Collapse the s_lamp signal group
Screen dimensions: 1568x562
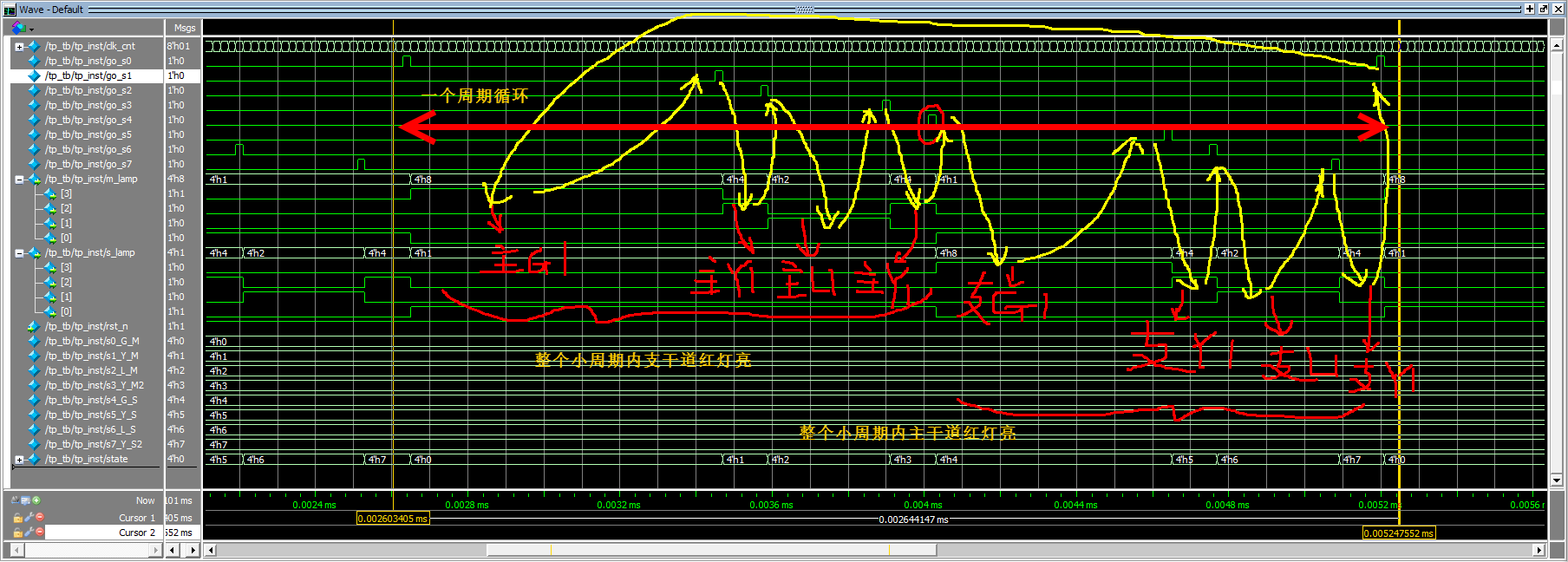click(x=19, y=253)
